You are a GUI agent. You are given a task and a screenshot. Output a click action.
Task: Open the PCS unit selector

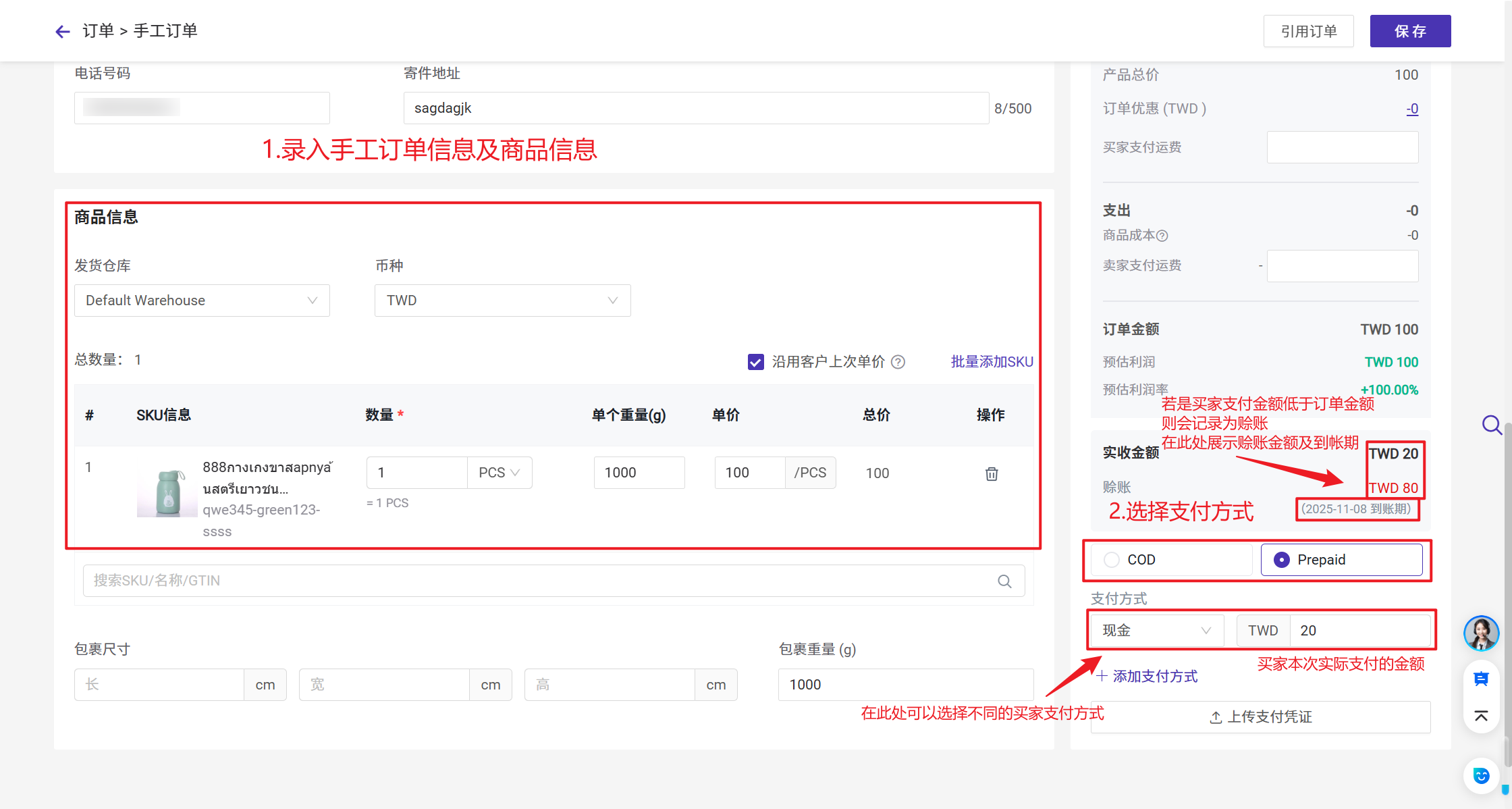(x=499, y=473)
